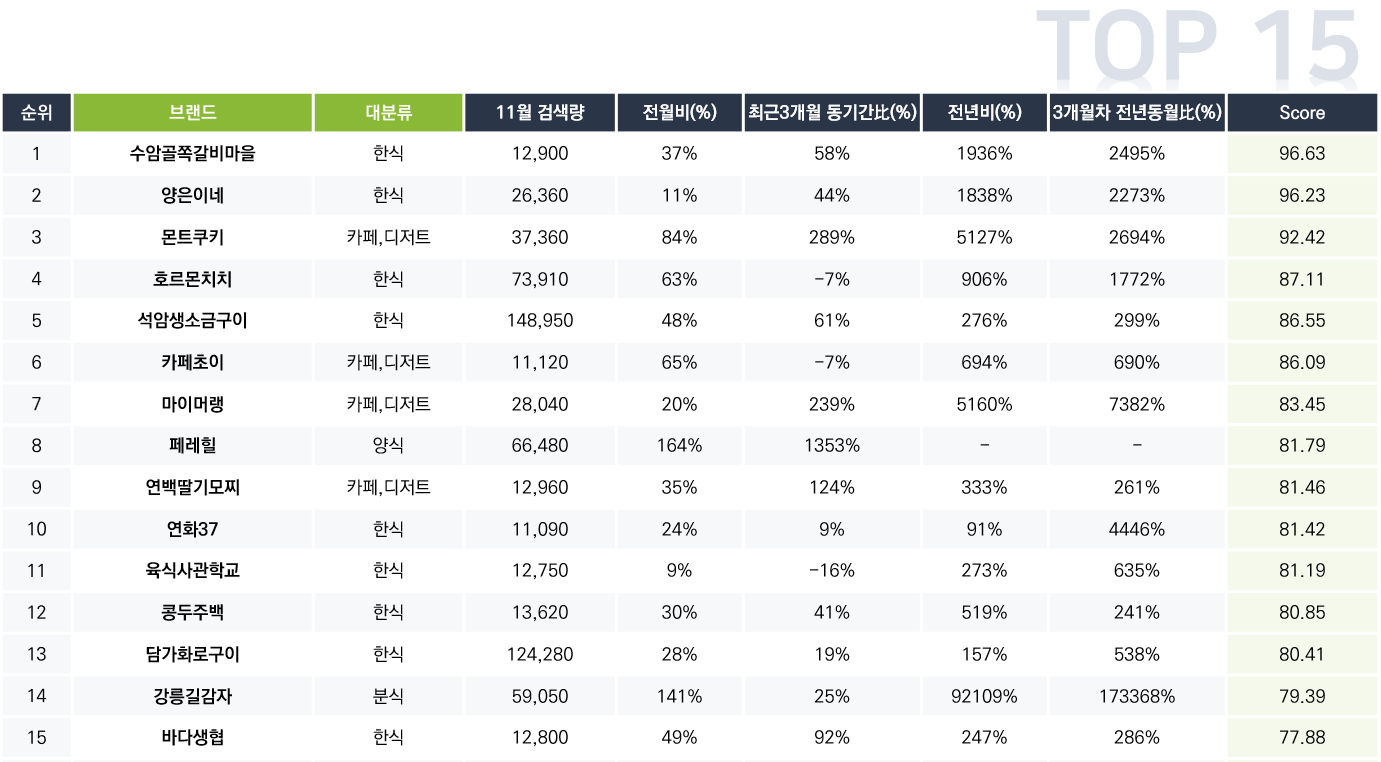1381x762 pixels.
Task: Click the green 대분류 column header
Action: pos(388,113)
